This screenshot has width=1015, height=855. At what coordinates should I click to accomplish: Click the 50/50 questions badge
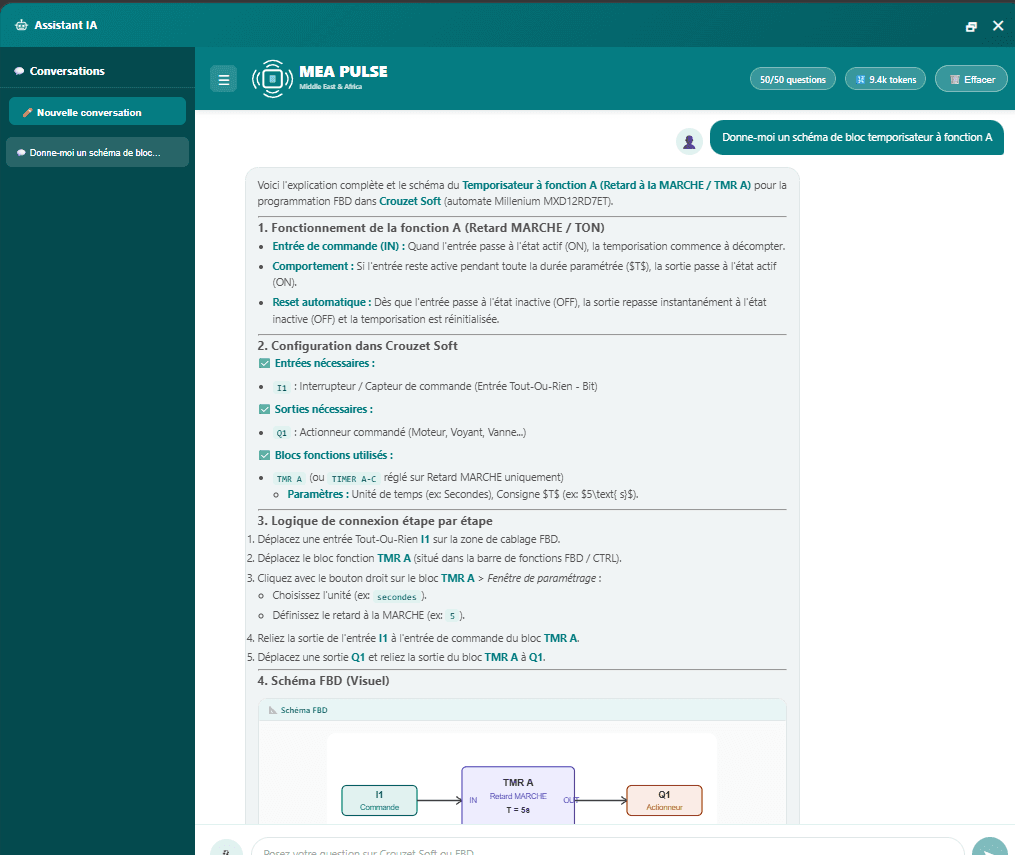[792, 79]
